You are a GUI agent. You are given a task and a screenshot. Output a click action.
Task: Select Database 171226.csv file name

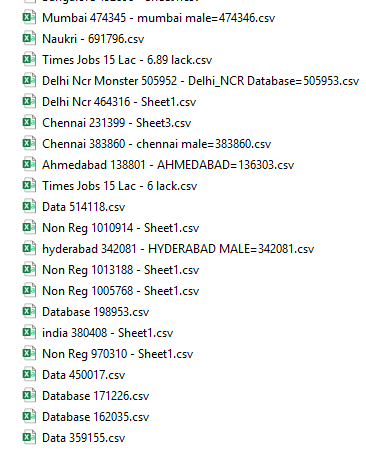(x=96, y=396)
